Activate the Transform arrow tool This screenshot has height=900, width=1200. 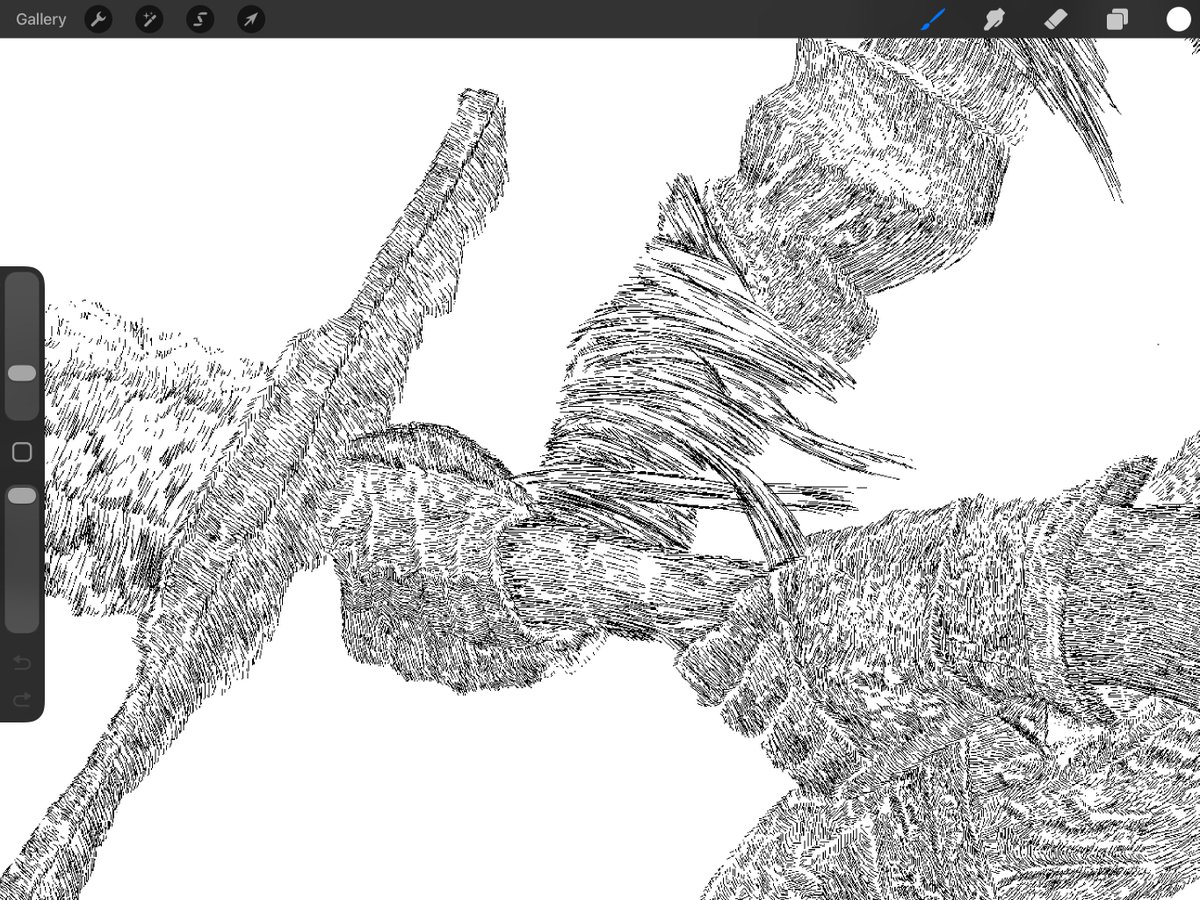[x=251, y=19]
